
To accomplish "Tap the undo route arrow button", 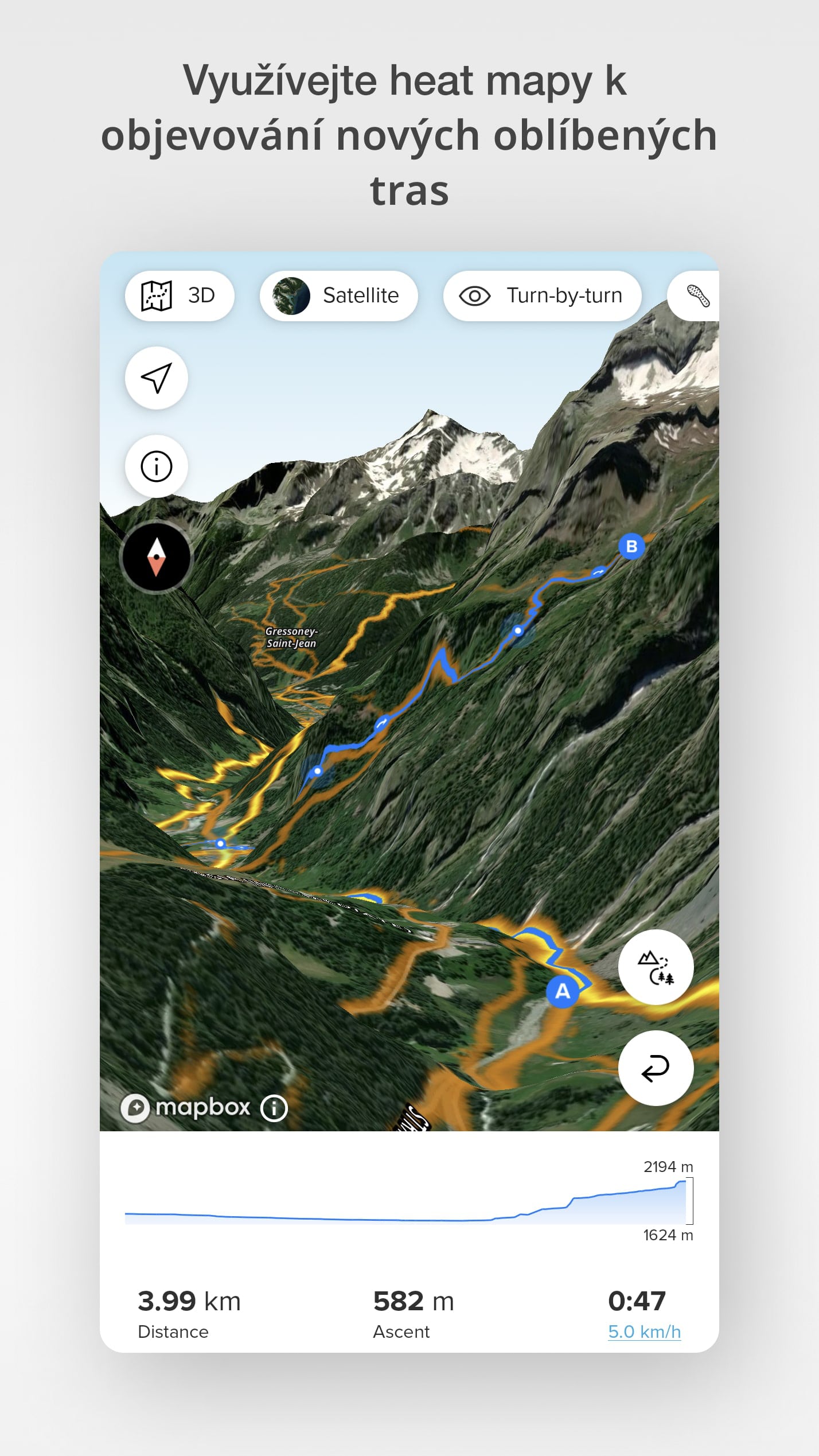I will coord(656,1068).
